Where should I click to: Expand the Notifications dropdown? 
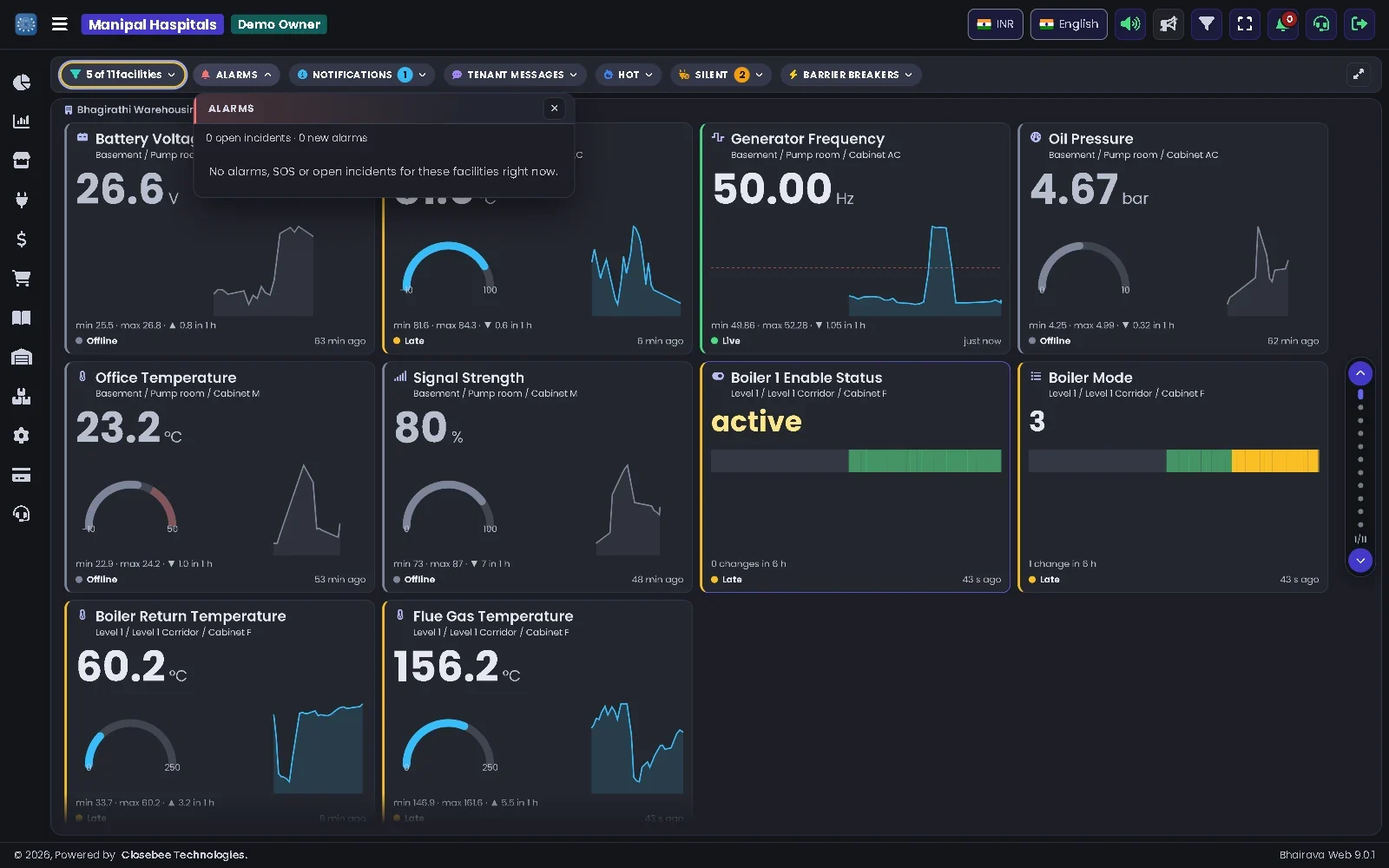pos(362,75)
